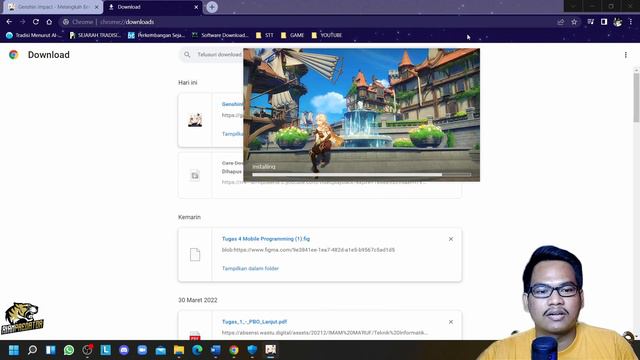Open a new tab with plus button
640x360 pixels.
pos(212,7)
